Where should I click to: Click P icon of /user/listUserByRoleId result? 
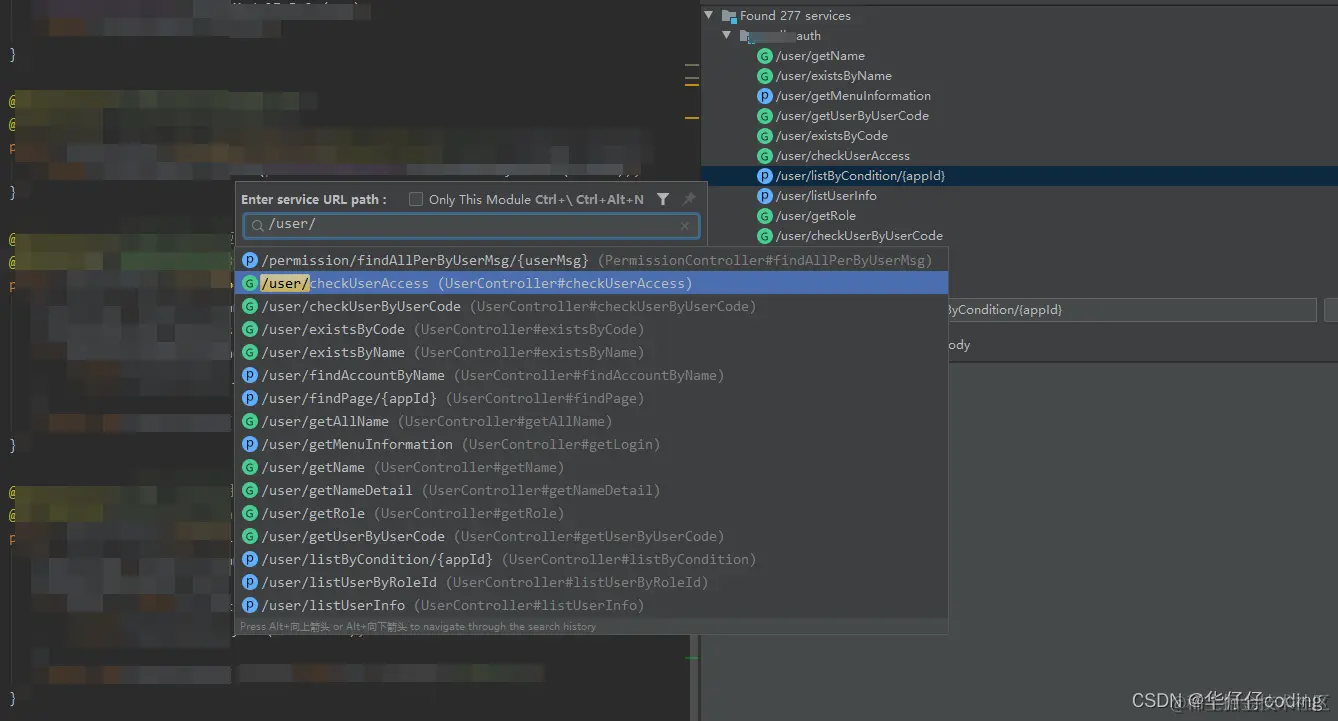251,582
